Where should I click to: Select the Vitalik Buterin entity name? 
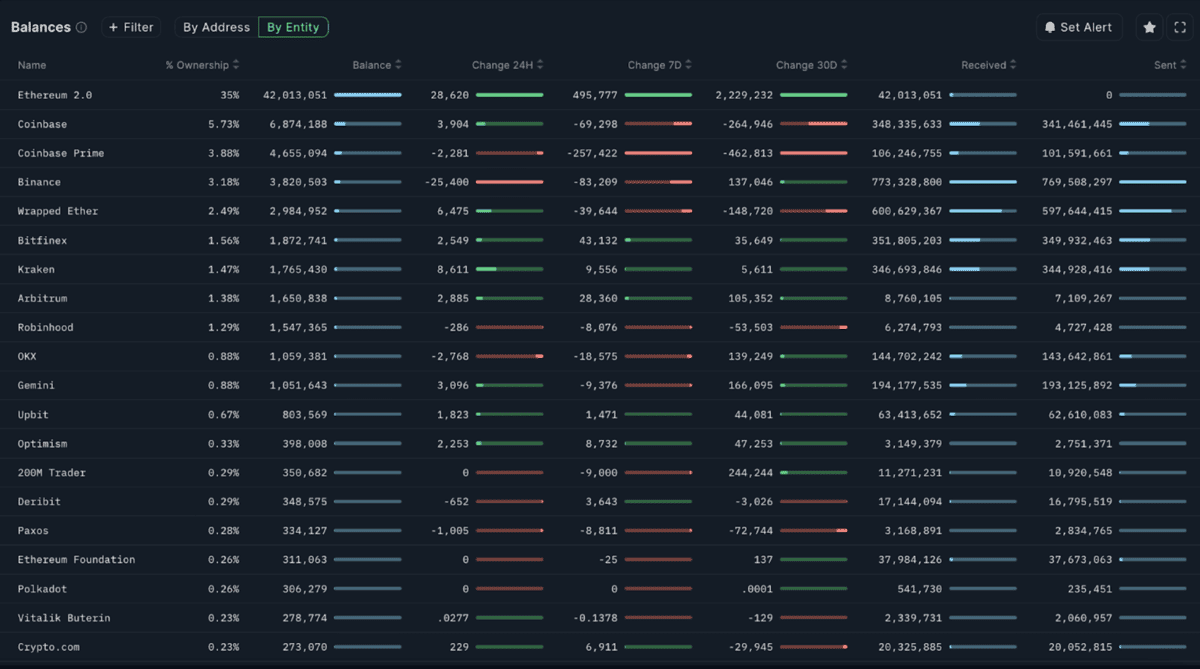64,618
